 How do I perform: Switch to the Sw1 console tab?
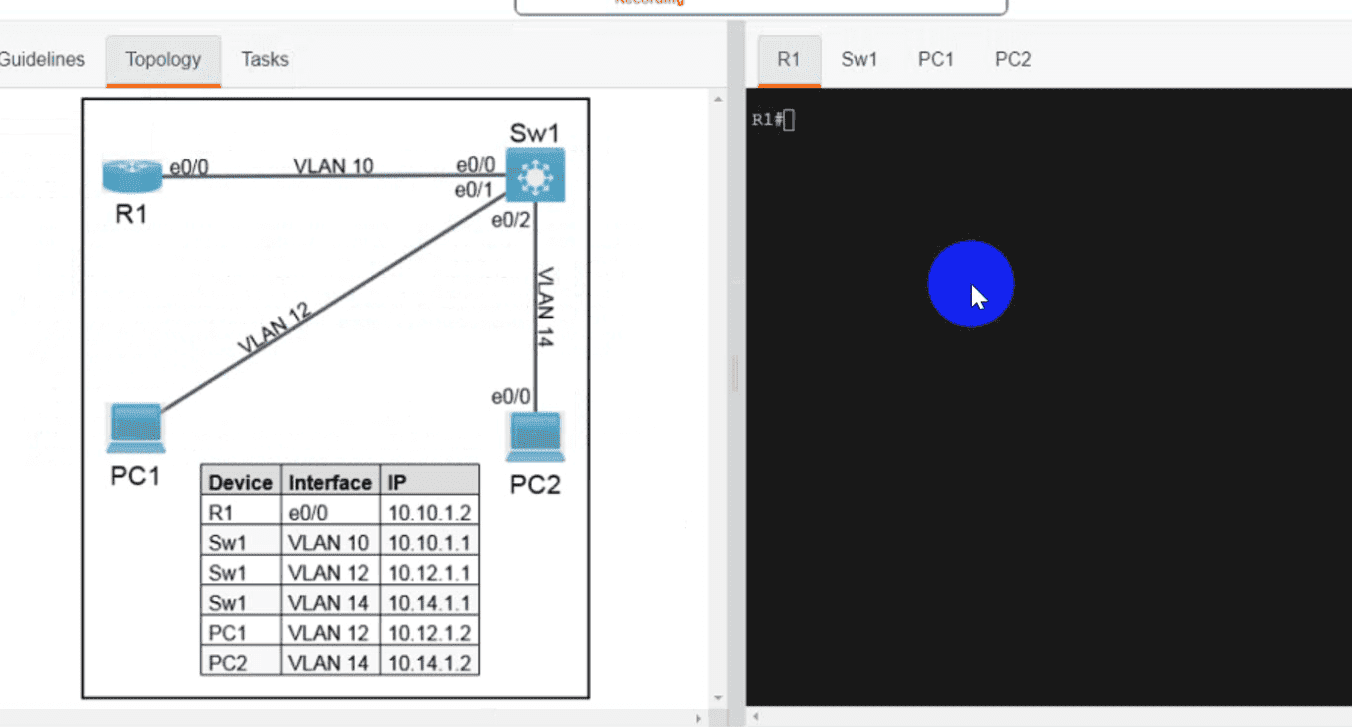(859, 59)
